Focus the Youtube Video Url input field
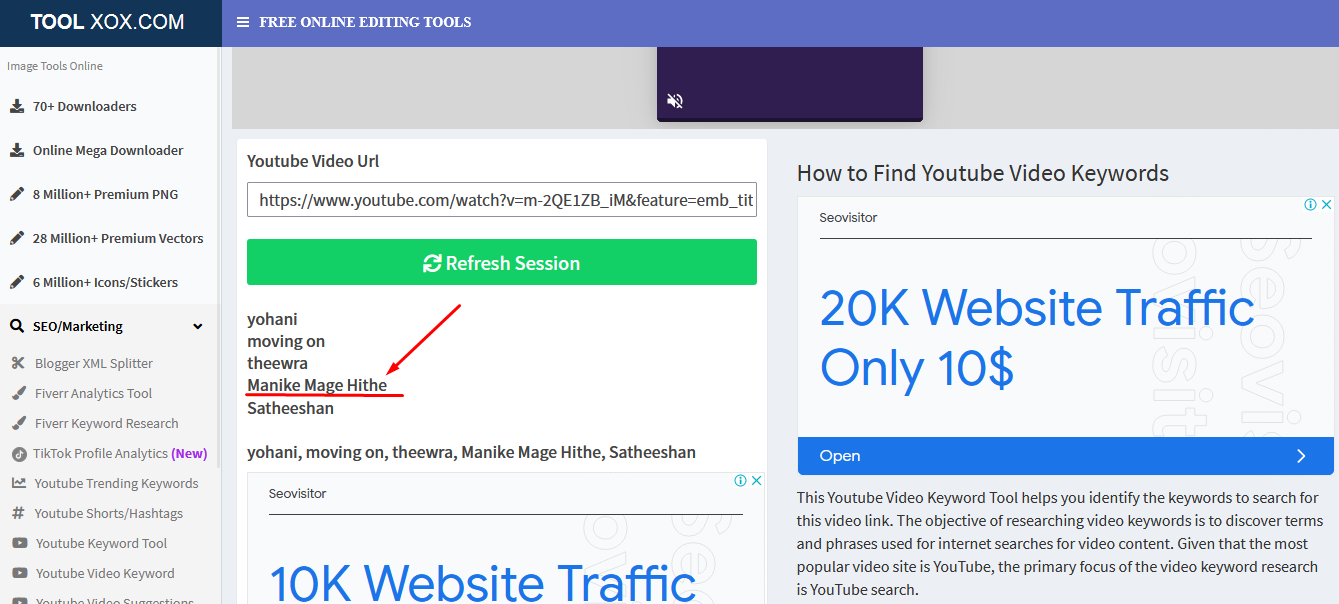1339x604 pixels. [x=502, y=200]
